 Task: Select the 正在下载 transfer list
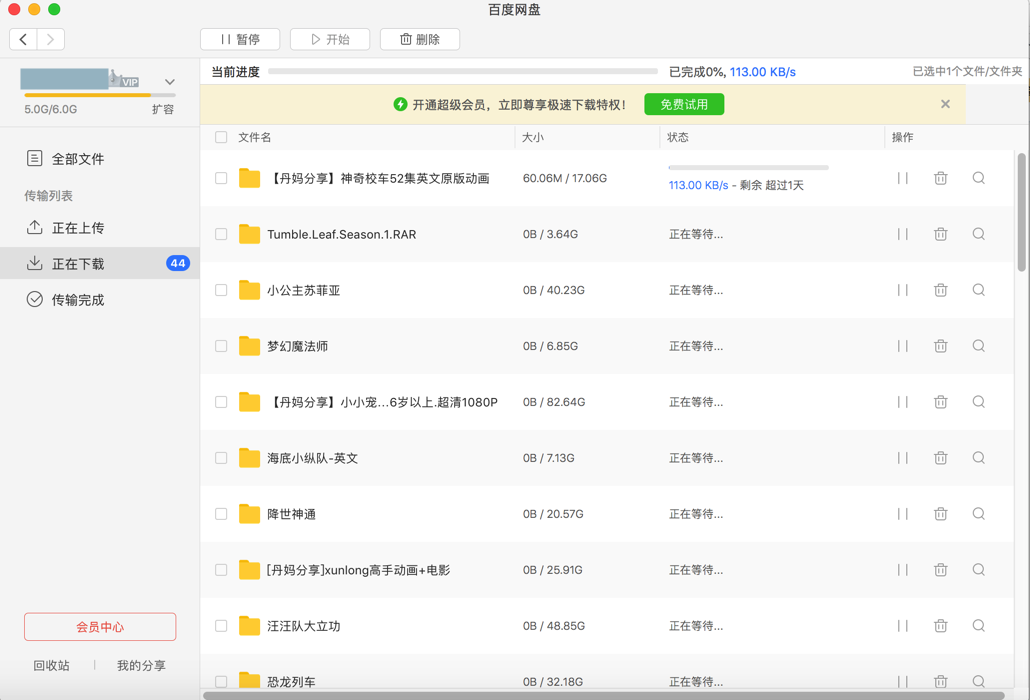[100, 263]
